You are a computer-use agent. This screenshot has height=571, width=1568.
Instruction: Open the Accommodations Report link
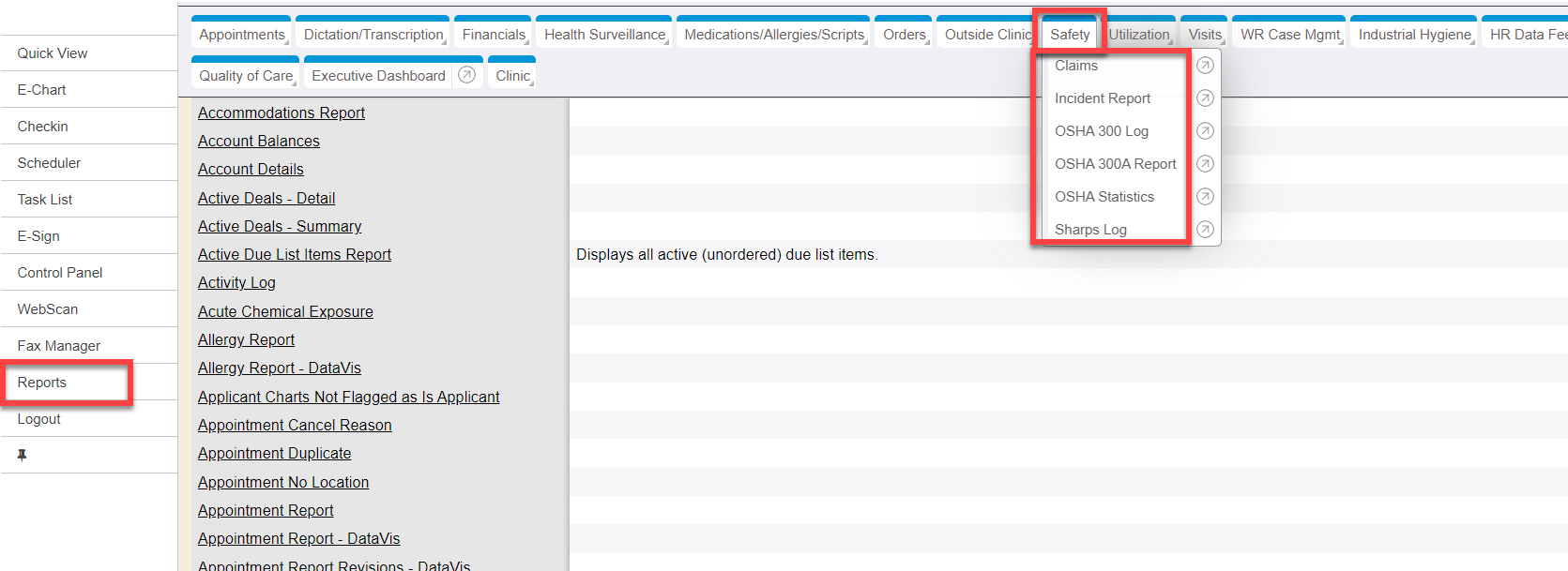point(281,113)
